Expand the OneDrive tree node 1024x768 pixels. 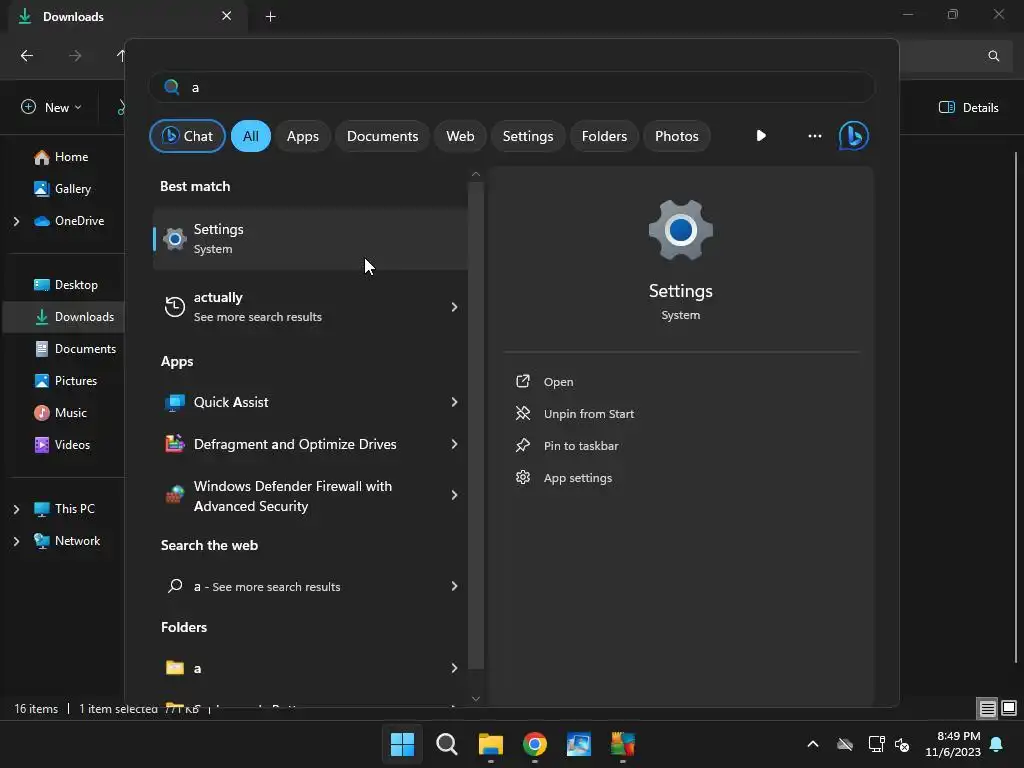point(16,221)
